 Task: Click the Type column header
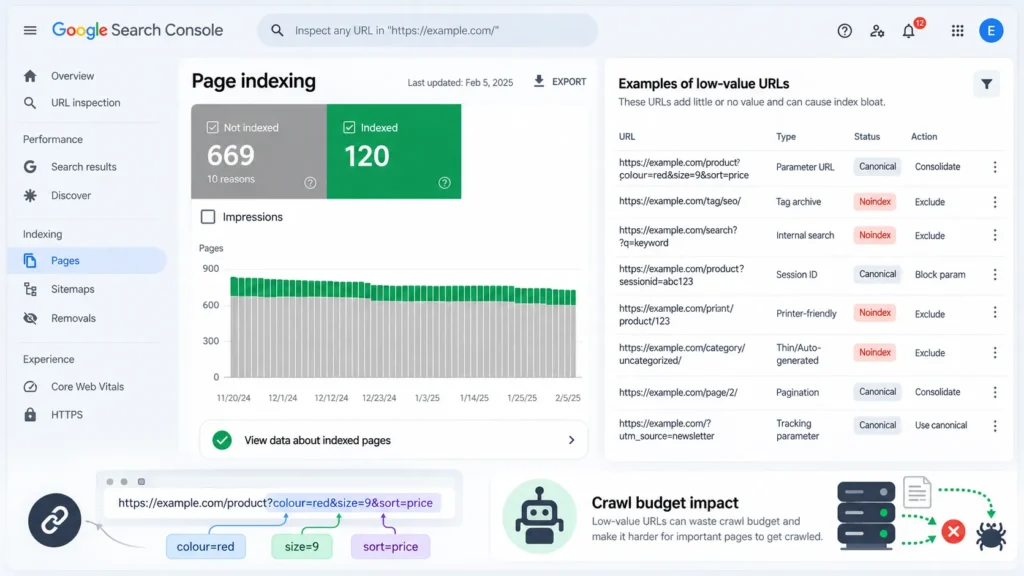pos(786,136)
